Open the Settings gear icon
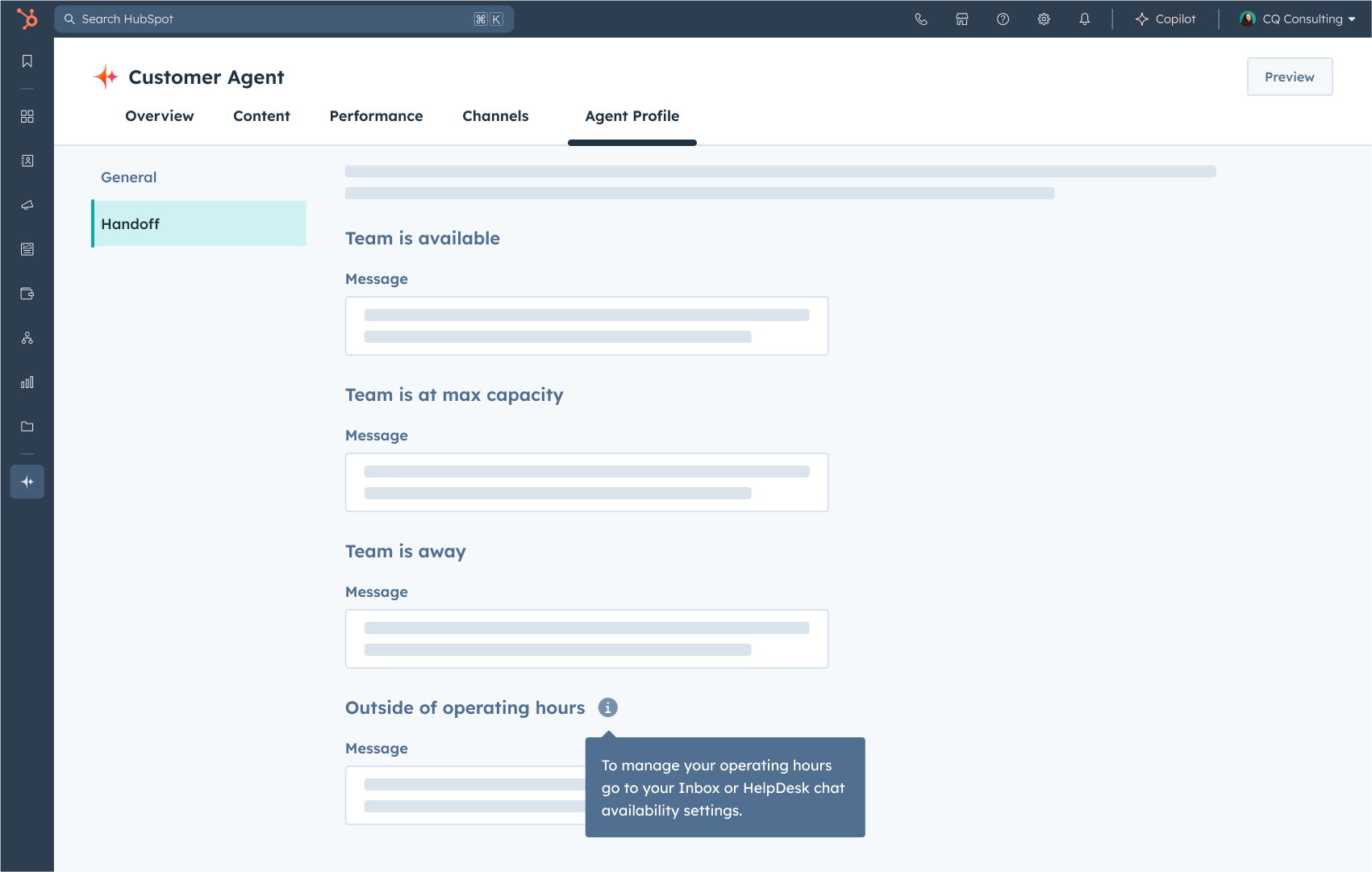 click(1044, 19)
